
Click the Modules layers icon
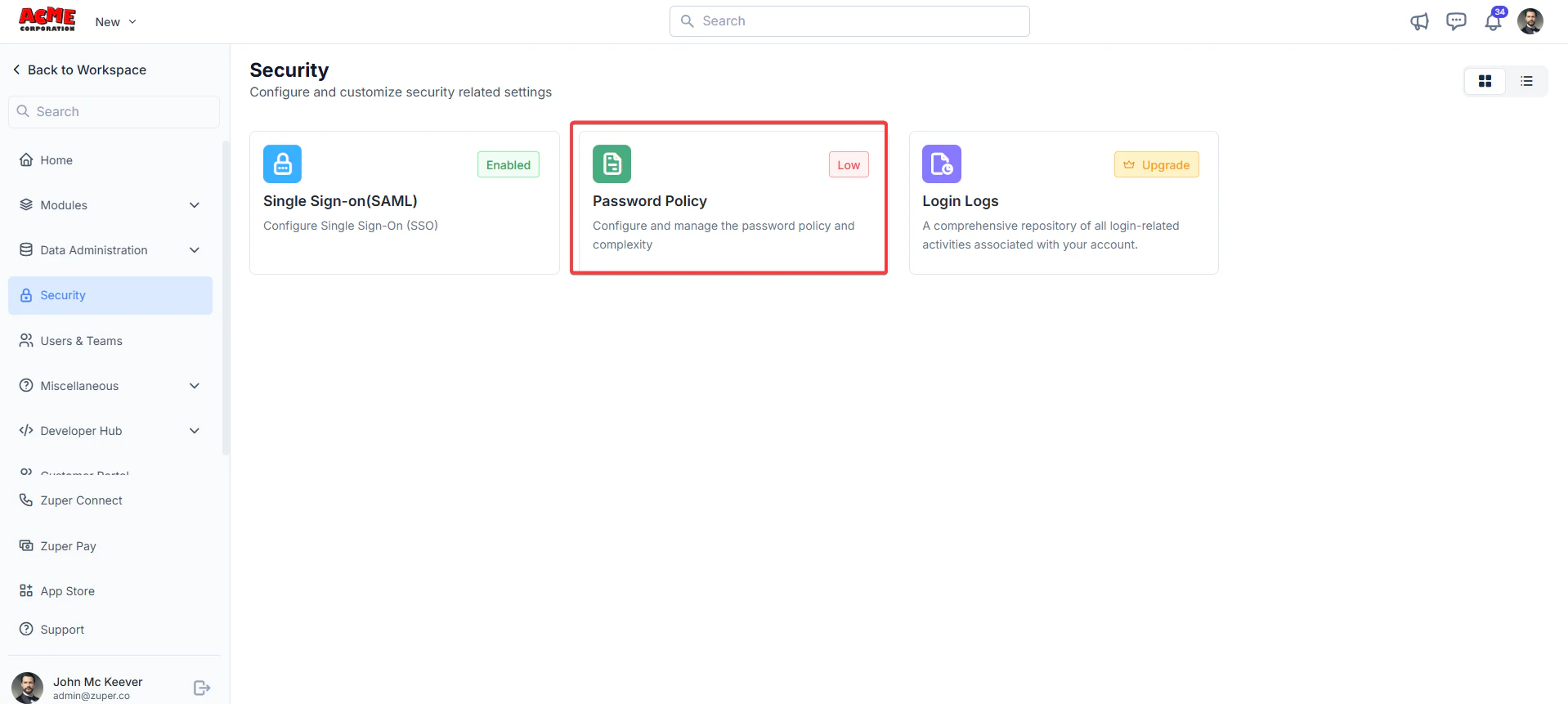(26, 205)
